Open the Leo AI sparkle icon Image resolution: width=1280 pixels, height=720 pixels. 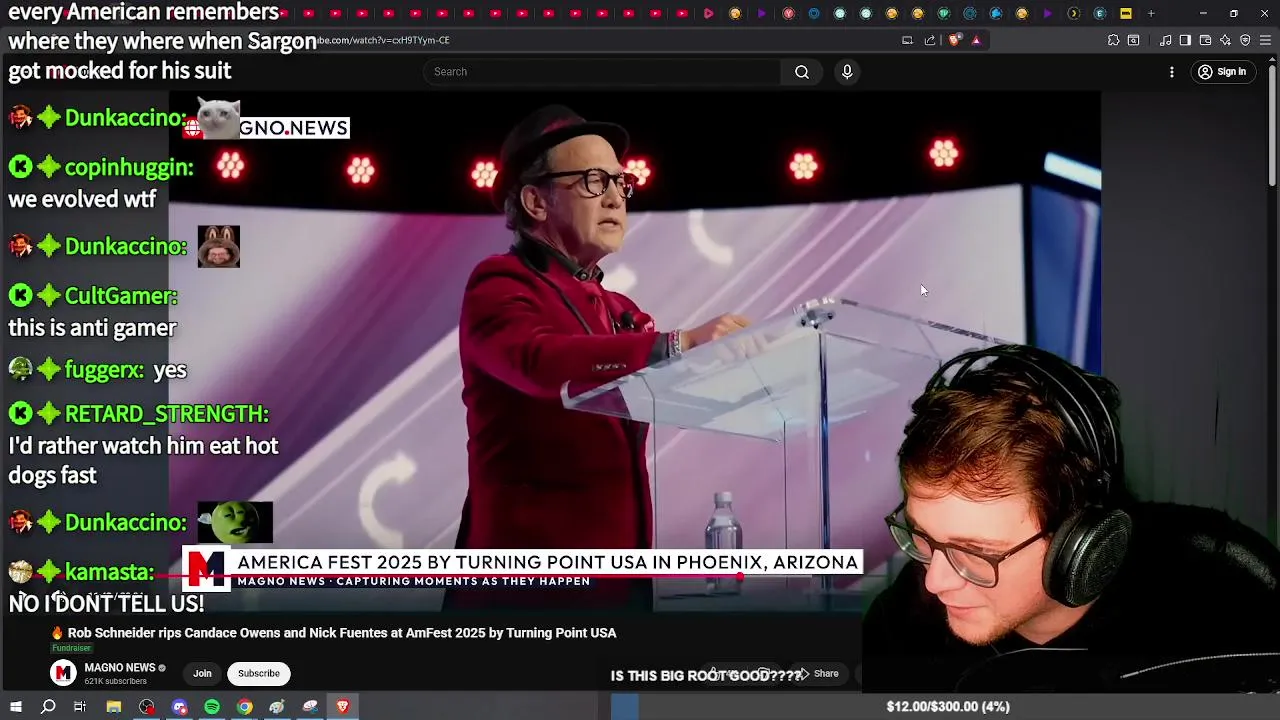1225,40
